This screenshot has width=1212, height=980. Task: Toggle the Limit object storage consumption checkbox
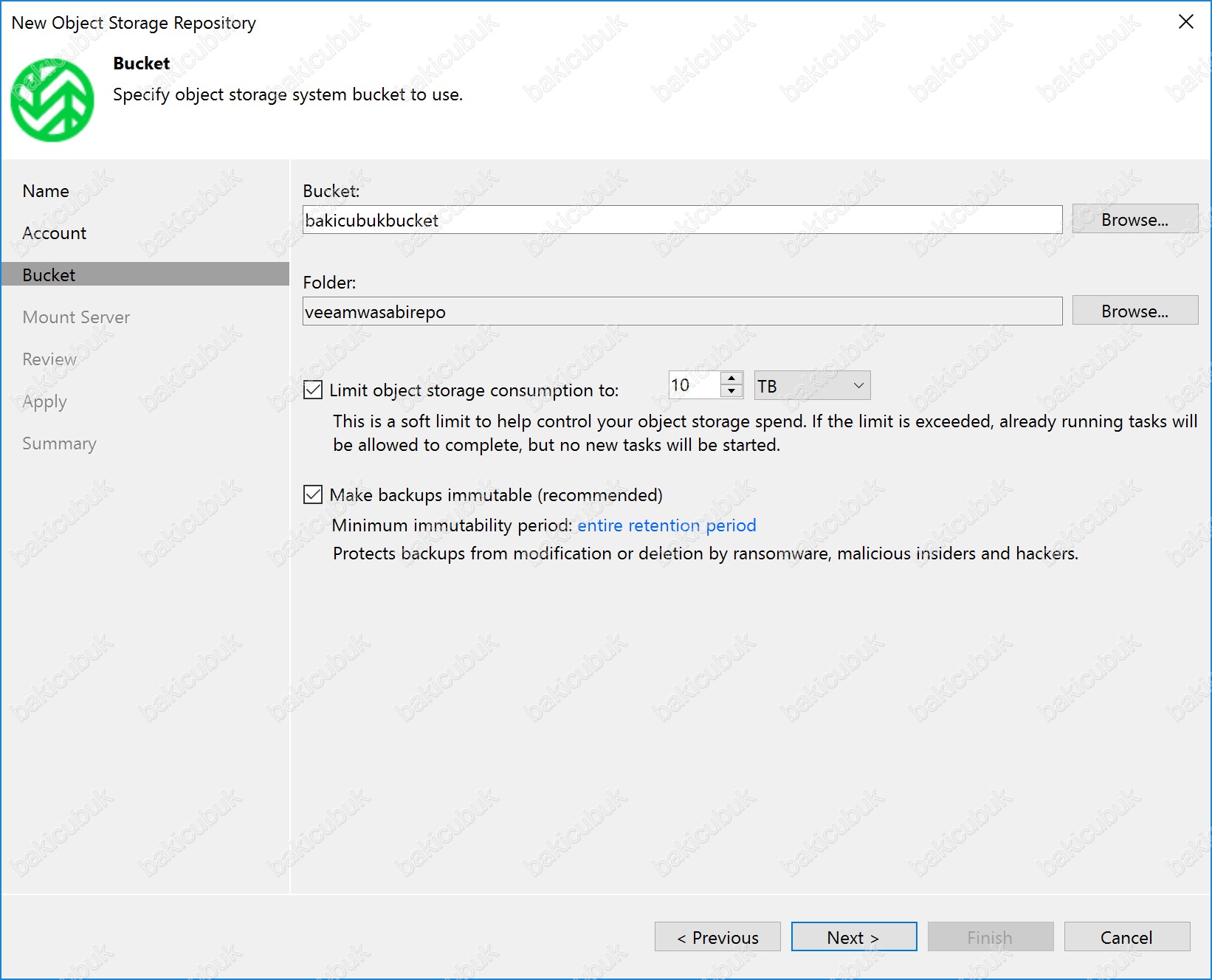(x=313, y=390)
